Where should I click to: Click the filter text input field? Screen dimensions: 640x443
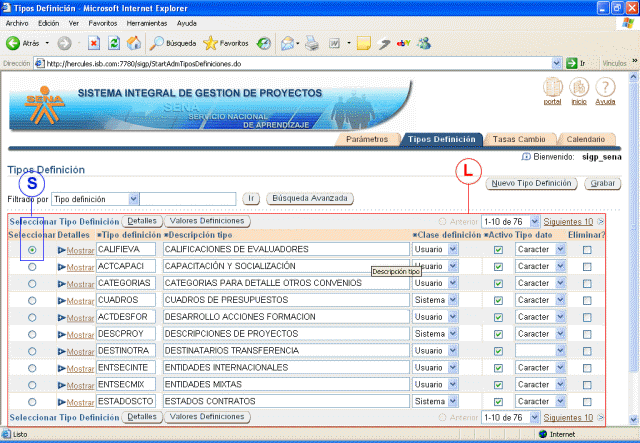188,199
